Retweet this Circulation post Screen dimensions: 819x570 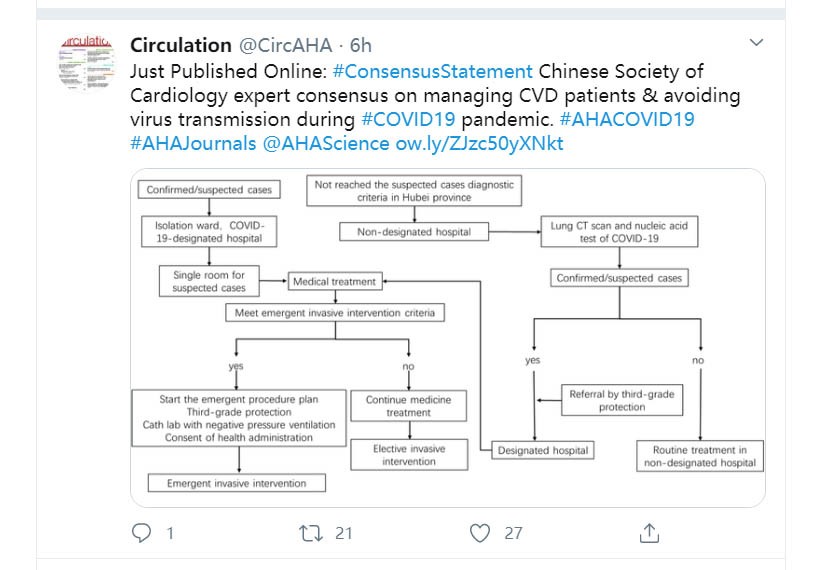[311, 533]
